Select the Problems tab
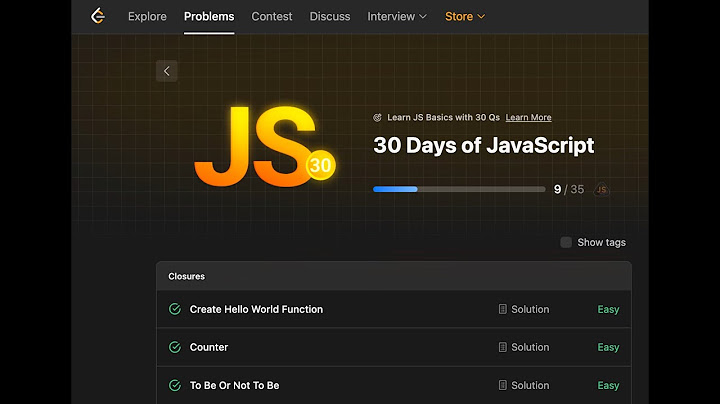 [x=209, y=17]
